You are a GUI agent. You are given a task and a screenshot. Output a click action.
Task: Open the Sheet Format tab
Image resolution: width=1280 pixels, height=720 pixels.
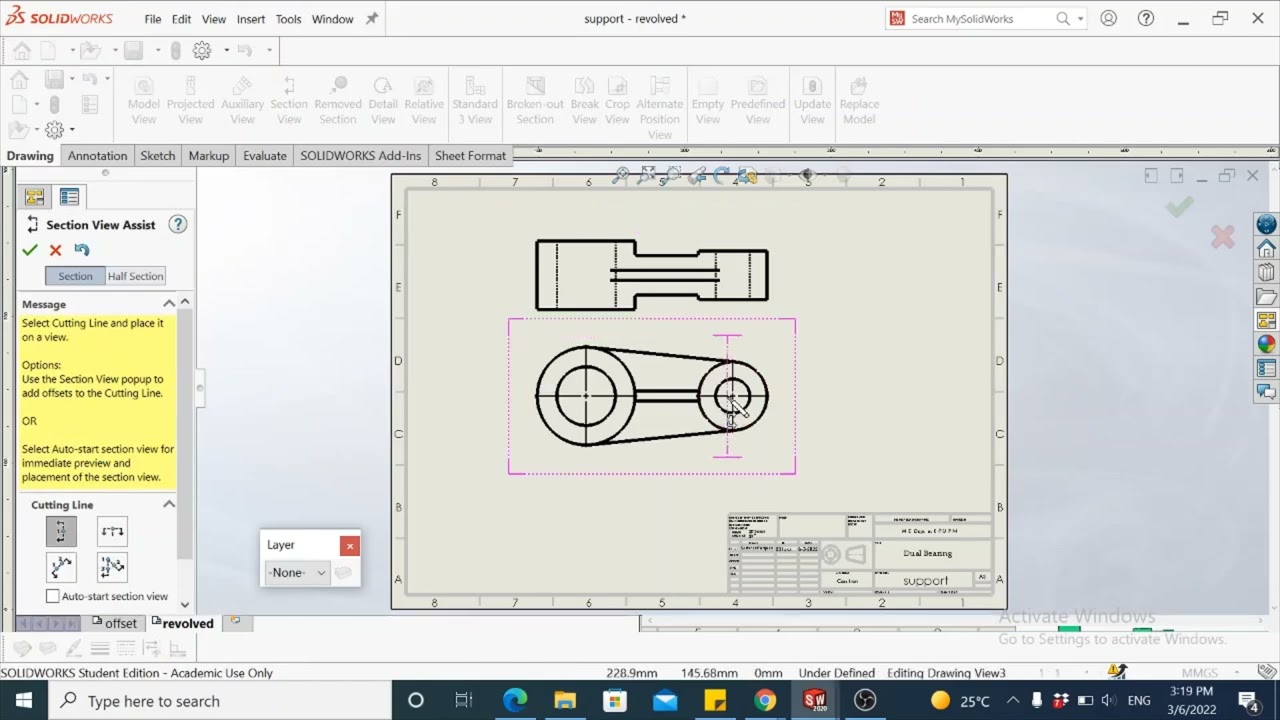click(470, 156)
